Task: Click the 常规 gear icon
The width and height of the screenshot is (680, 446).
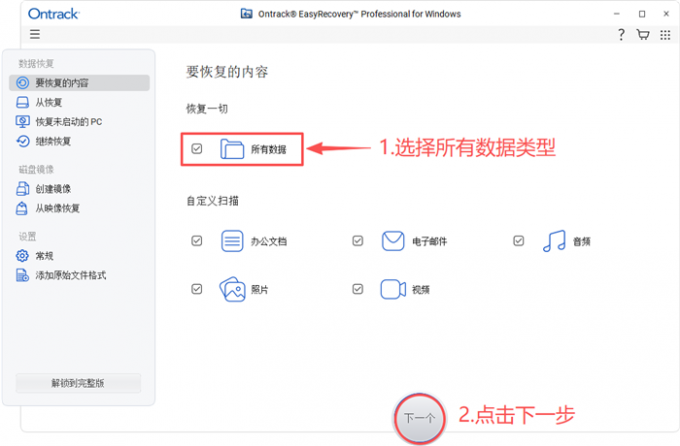Action: (x=22, y=256)
